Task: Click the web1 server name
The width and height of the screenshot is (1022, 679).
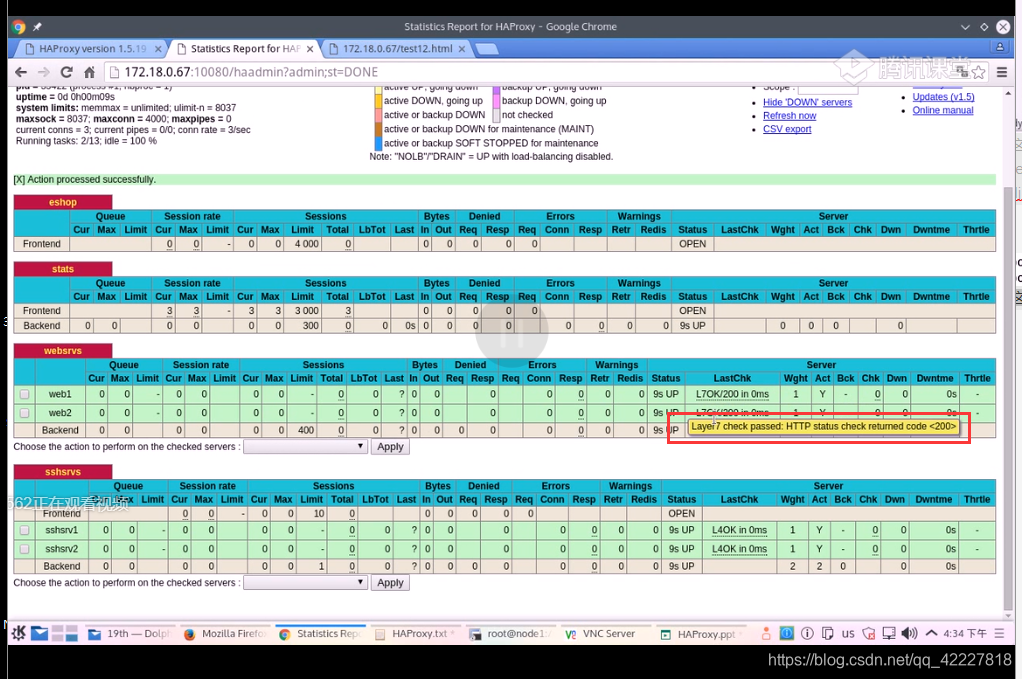Action: point(60,394)
